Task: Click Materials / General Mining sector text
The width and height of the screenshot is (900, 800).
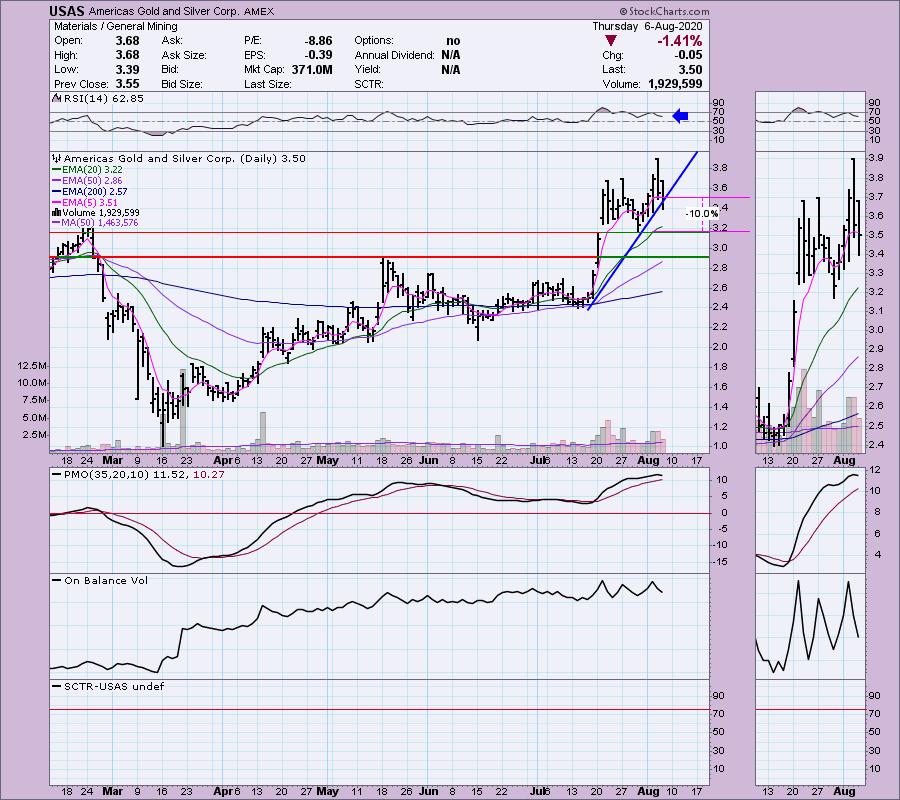Action: [115, 26]
